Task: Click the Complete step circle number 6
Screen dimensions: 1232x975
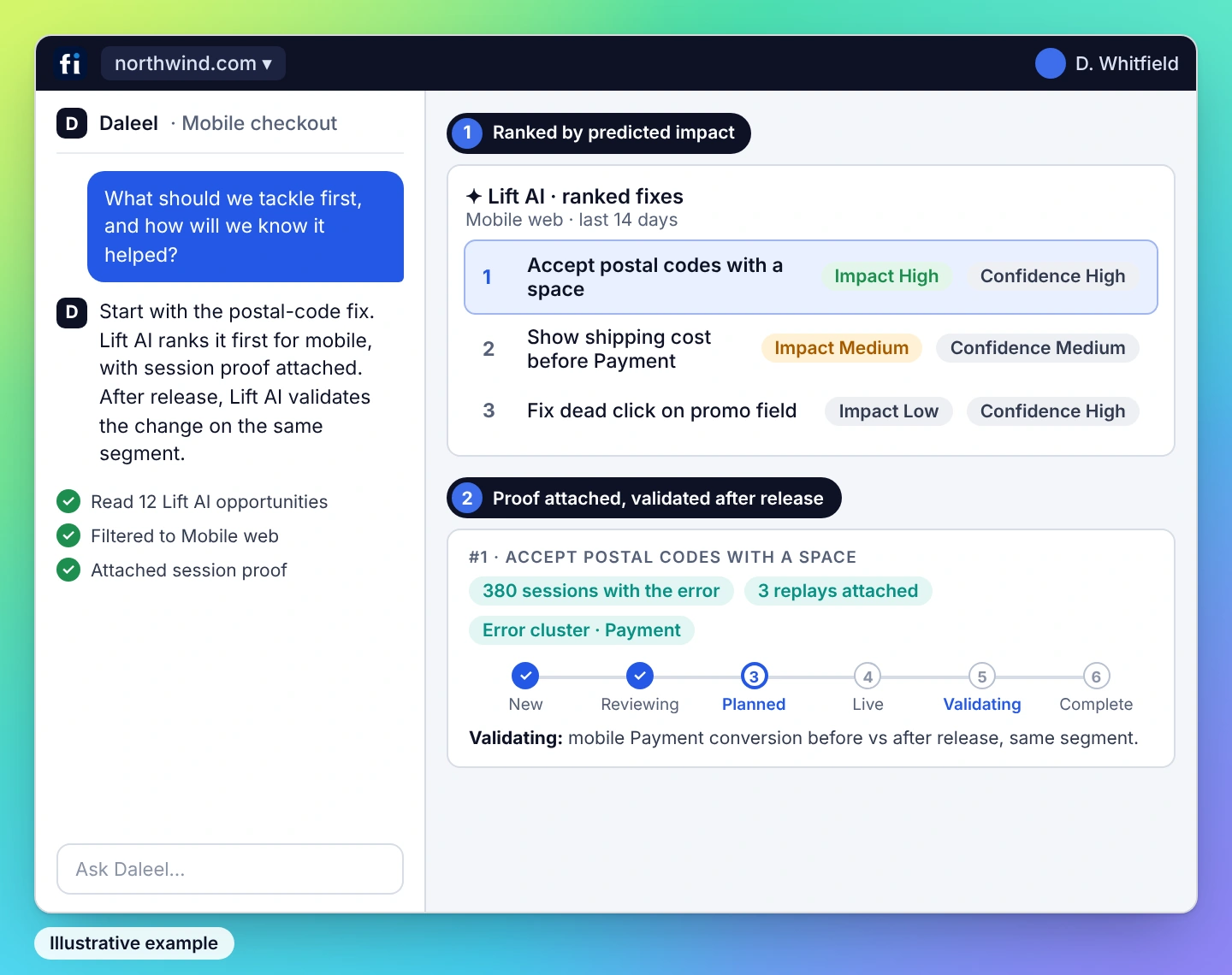Action: (x=1096, y=677)
